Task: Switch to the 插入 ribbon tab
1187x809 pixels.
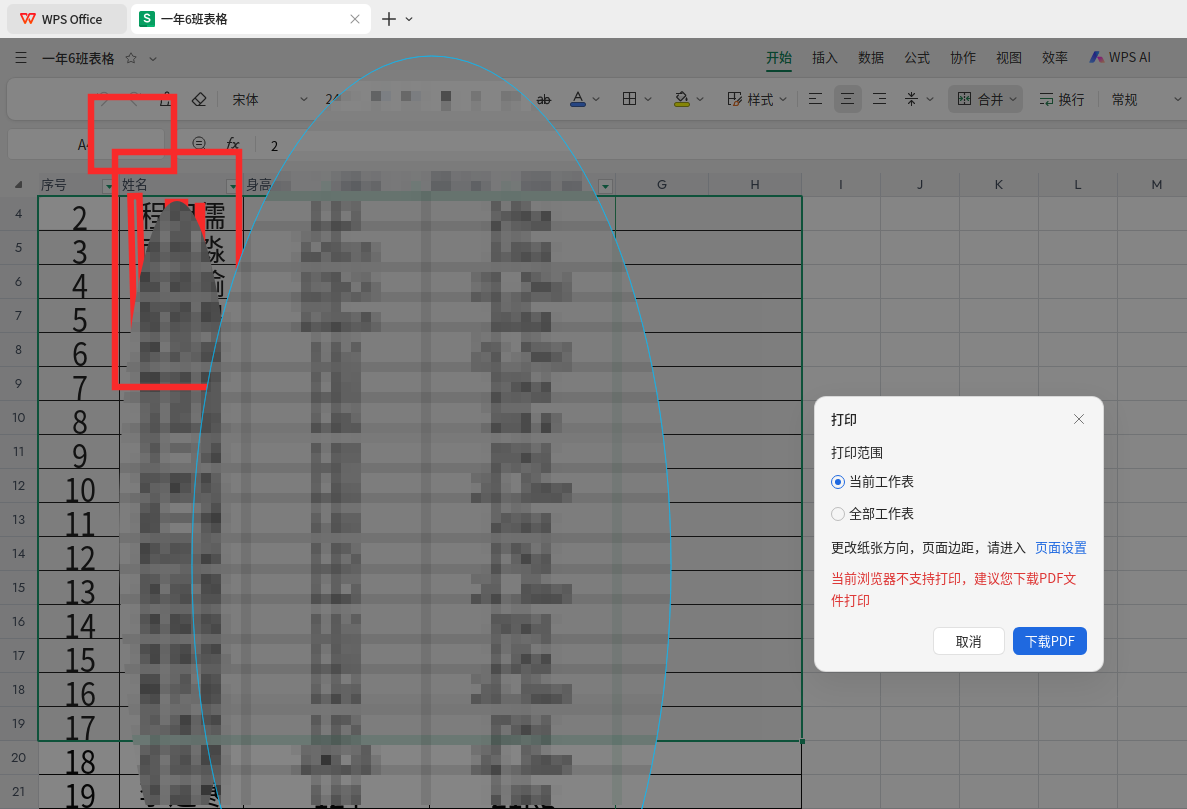Action: point(824,58)
